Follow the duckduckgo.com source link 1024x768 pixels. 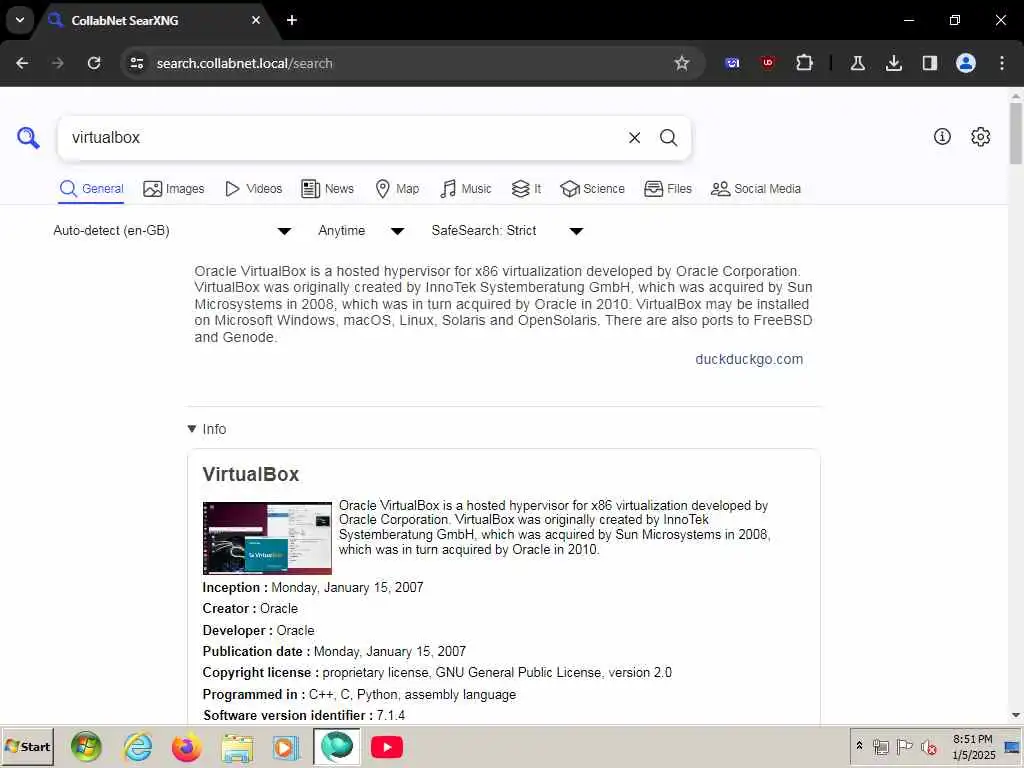[749, 359]
